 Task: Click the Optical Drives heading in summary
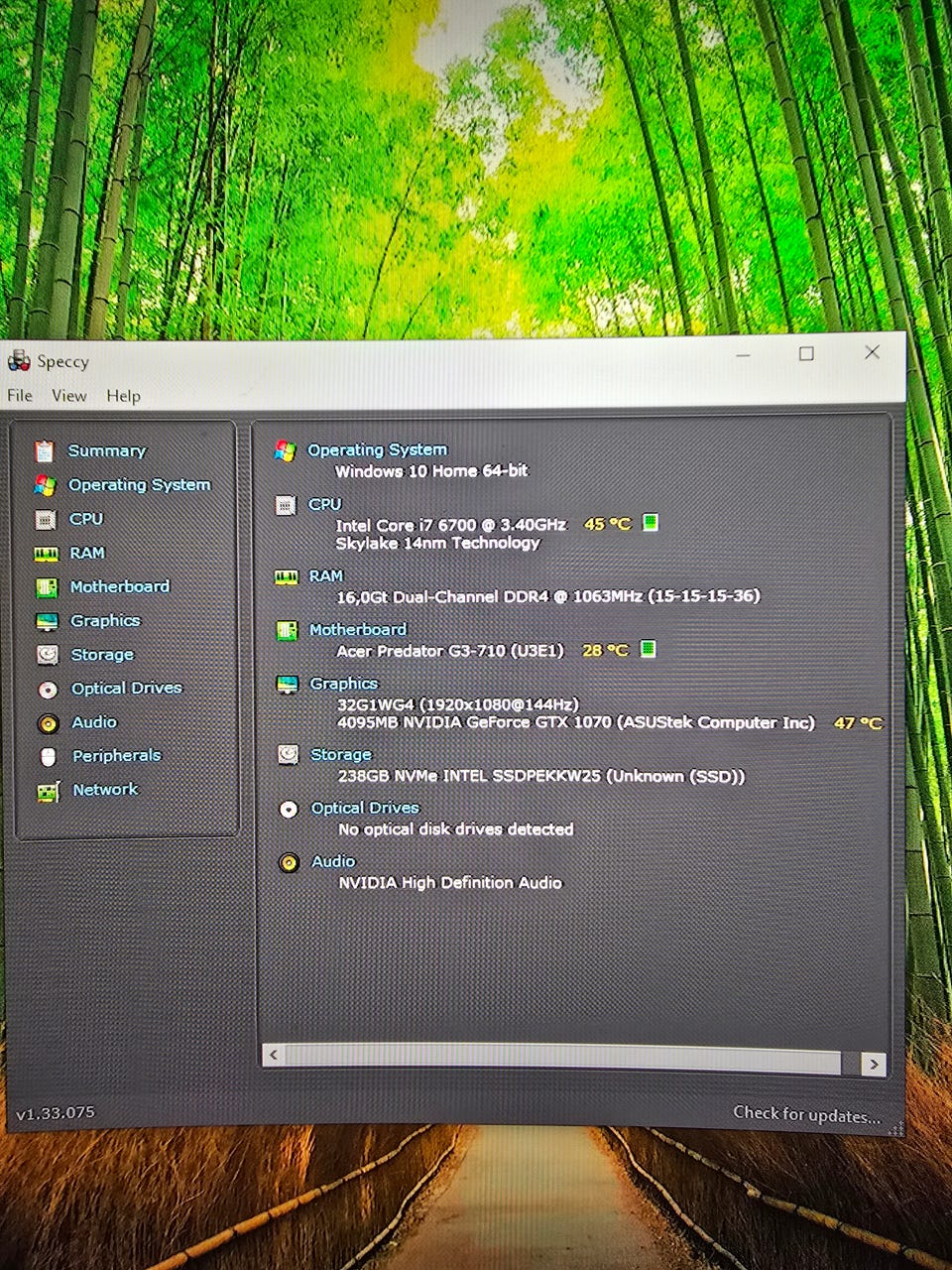(366, 809)
